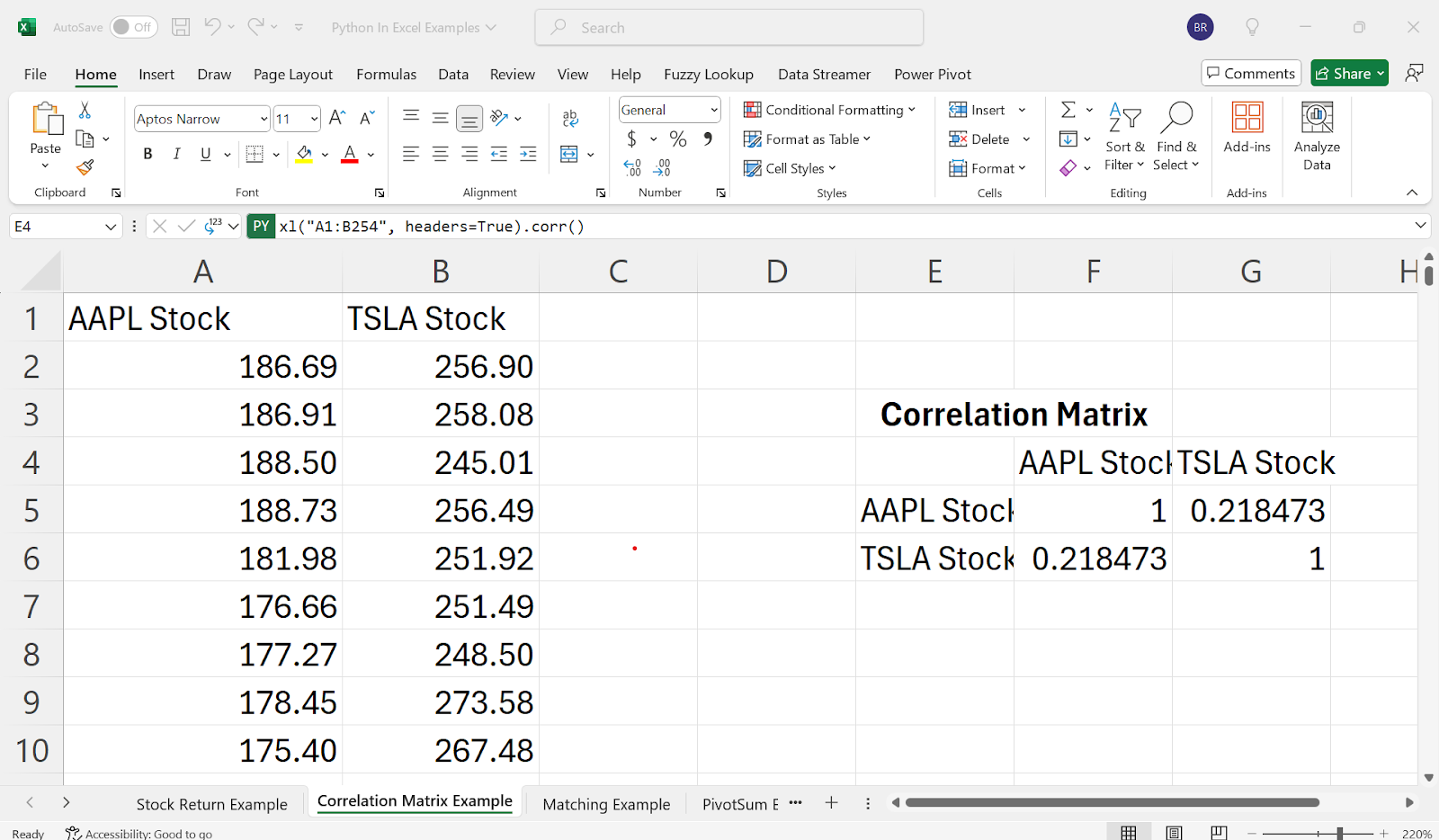Click the Fill down icon
The width and height of the screenshot is (1439, 840).
pos(1068,139)
